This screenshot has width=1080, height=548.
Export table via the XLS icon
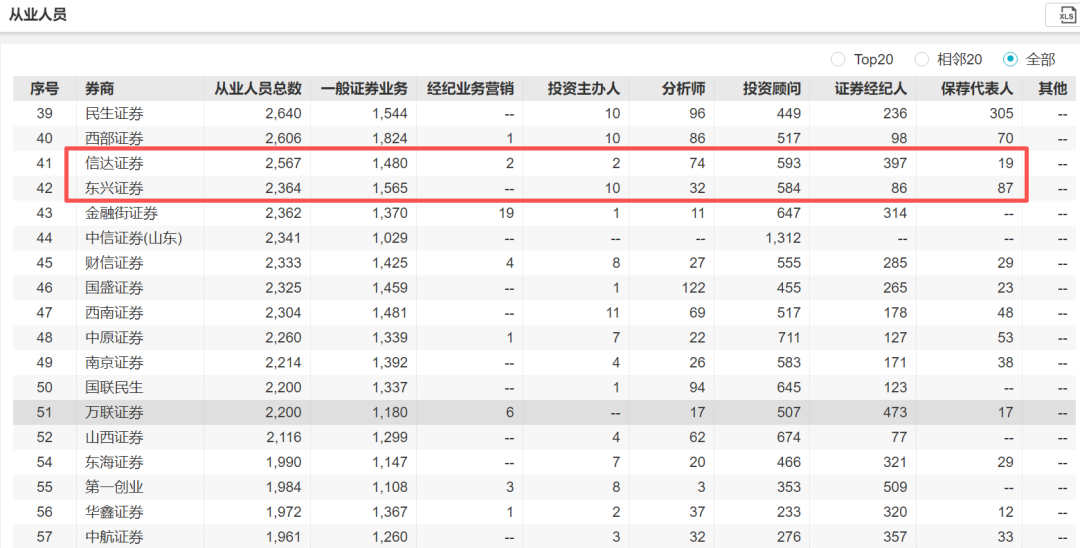click(x=1065, y=15)
